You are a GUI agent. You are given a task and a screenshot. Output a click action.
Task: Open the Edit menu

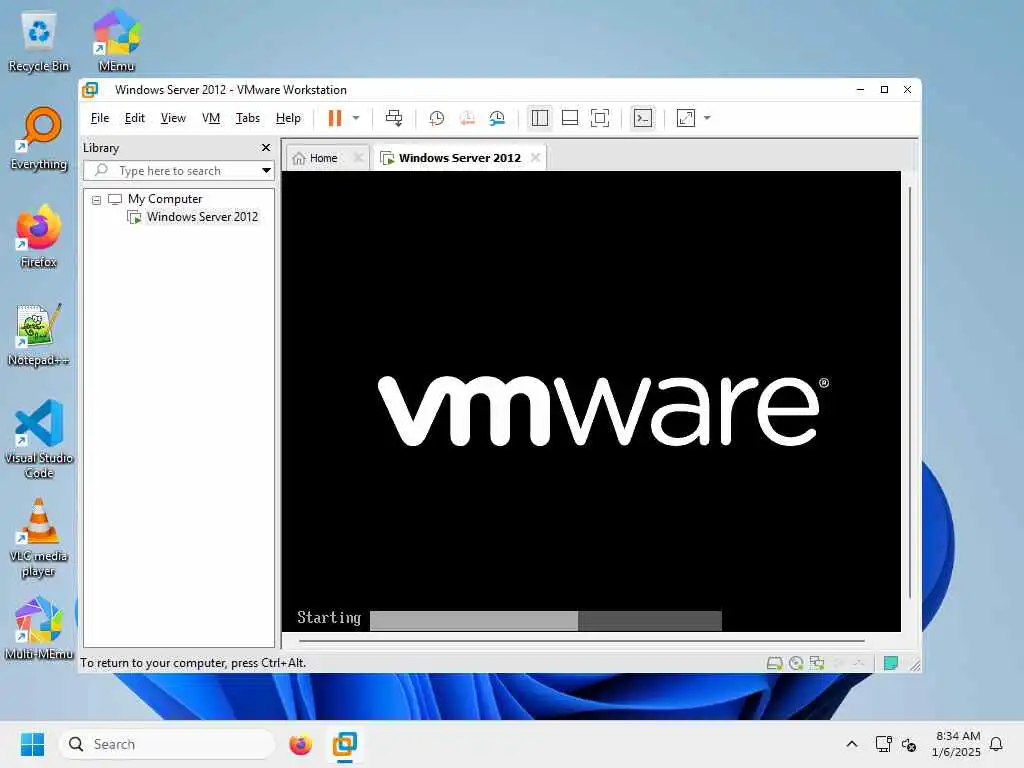[x=135, y=118]
